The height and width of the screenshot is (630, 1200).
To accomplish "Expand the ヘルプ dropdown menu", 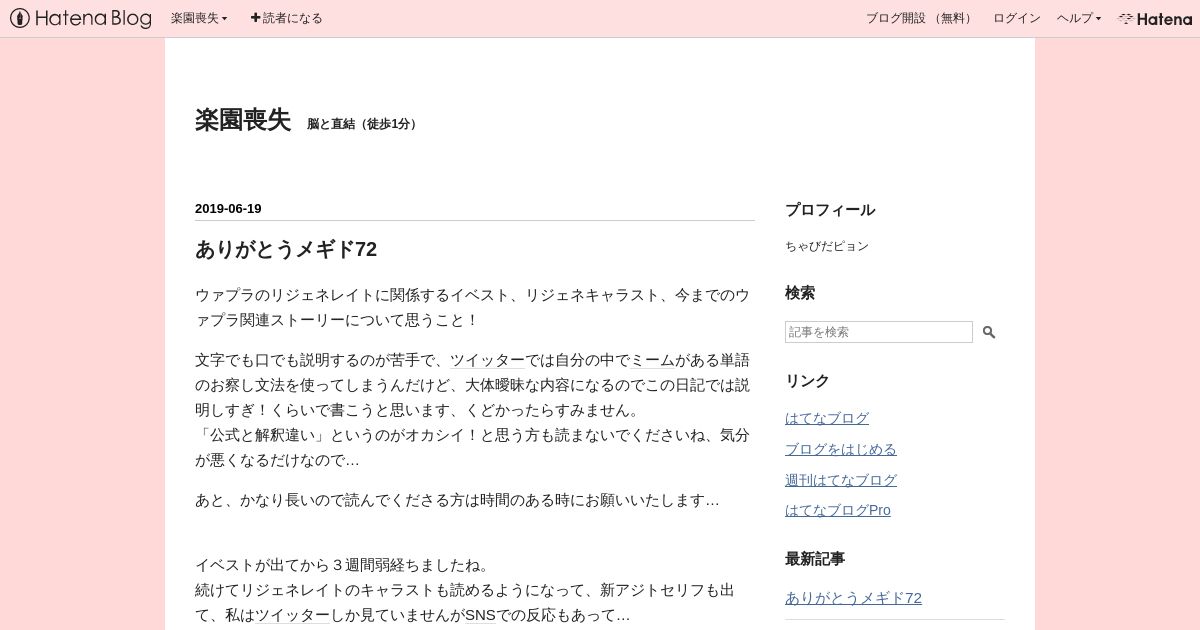I will tap(1079, 18).
